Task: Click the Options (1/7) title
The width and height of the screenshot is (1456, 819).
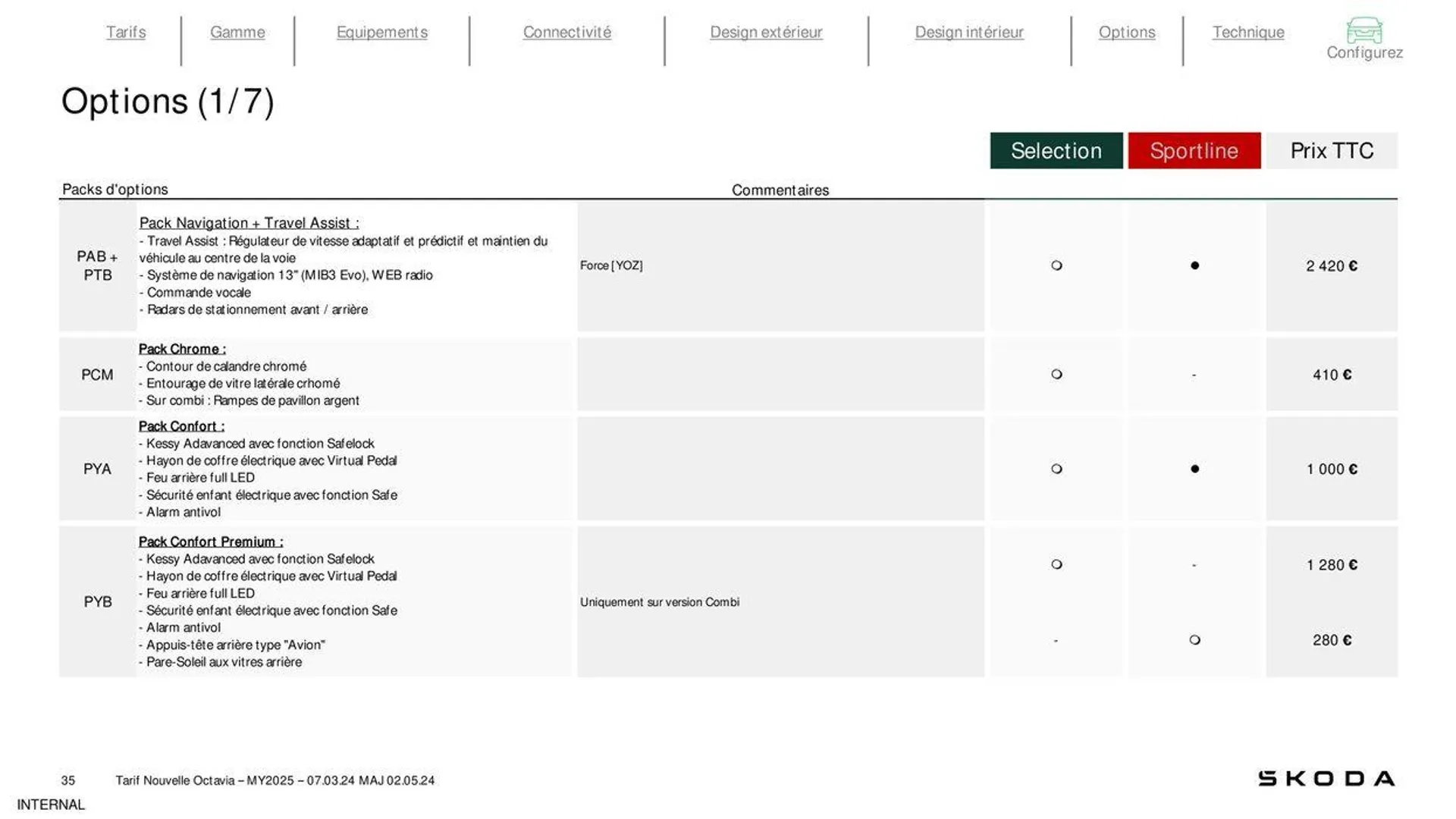Action: [x=168, y=102]
